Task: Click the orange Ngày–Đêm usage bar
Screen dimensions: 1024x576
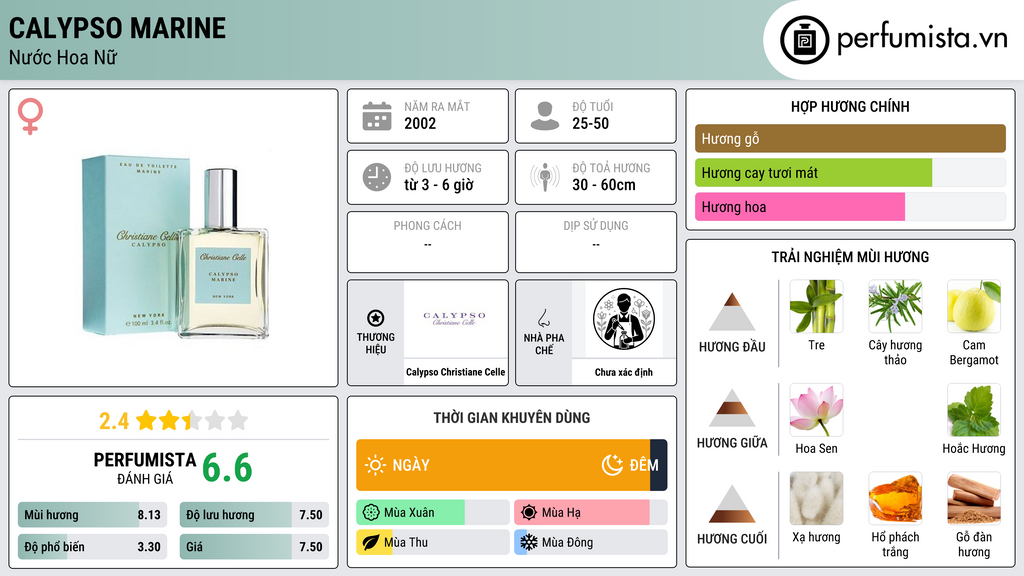Action: pyautogui.click(x=511, y=465)
